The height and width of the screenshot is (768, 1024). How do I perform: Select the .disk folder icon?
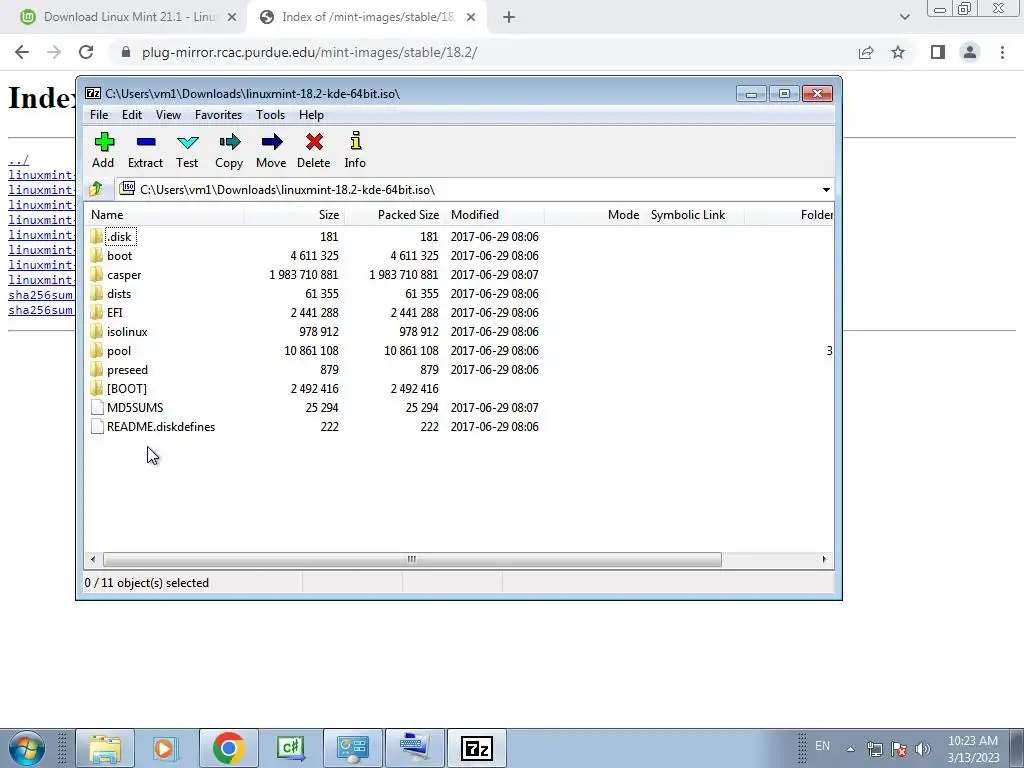[97, 236]
